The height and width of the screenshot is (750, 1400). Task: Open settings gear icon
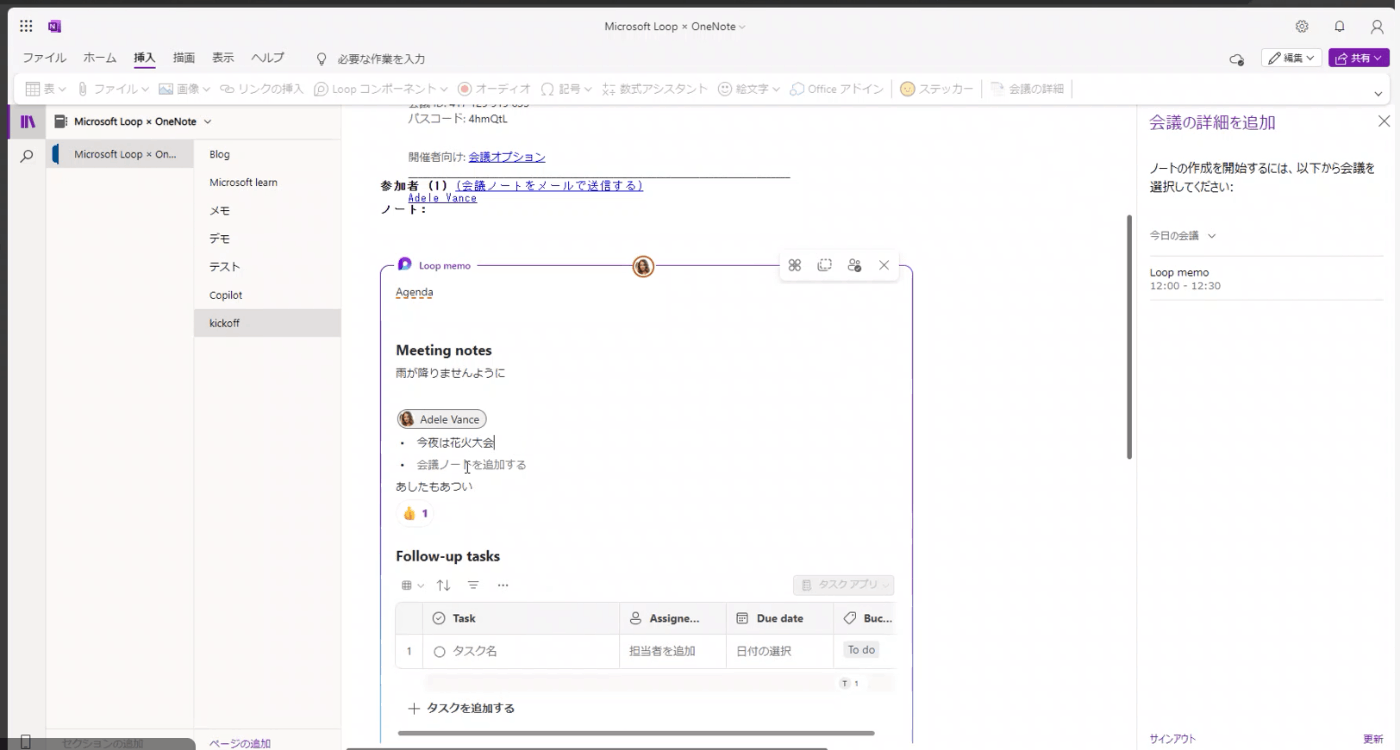pyautogui.click(x=1302, y=27)
